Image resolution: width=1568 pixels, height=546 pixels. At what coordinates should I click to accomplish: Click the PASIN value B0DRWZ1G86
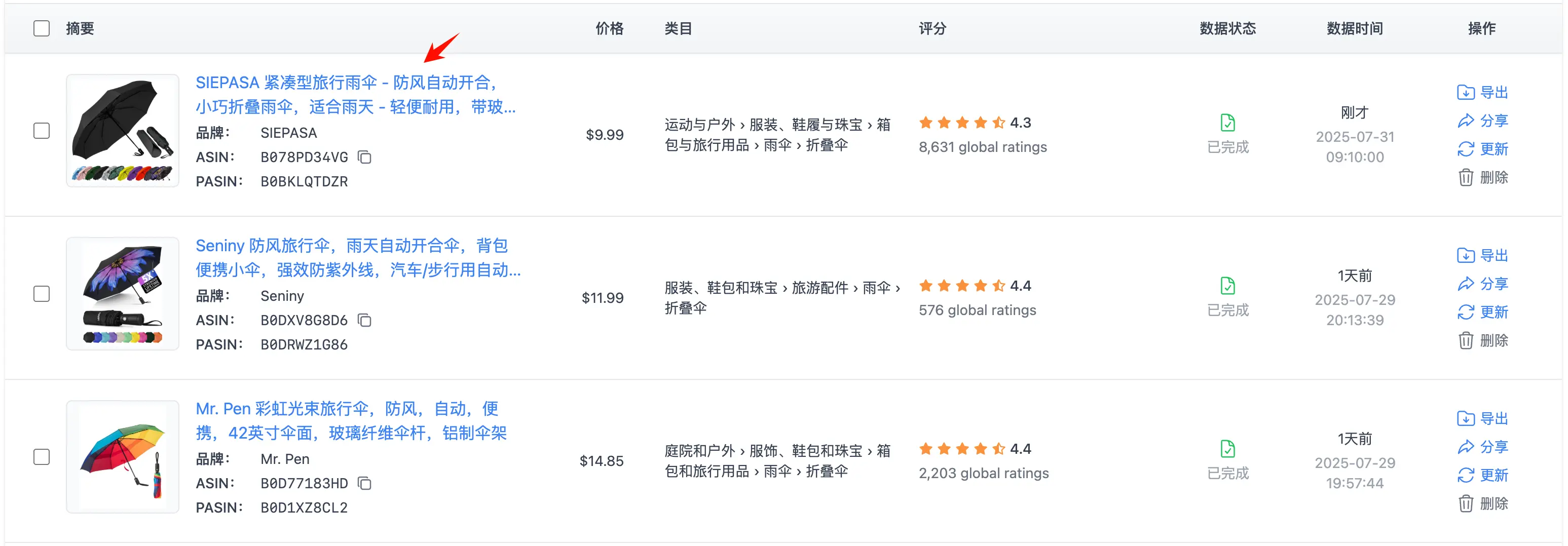[x=304, y=345]
